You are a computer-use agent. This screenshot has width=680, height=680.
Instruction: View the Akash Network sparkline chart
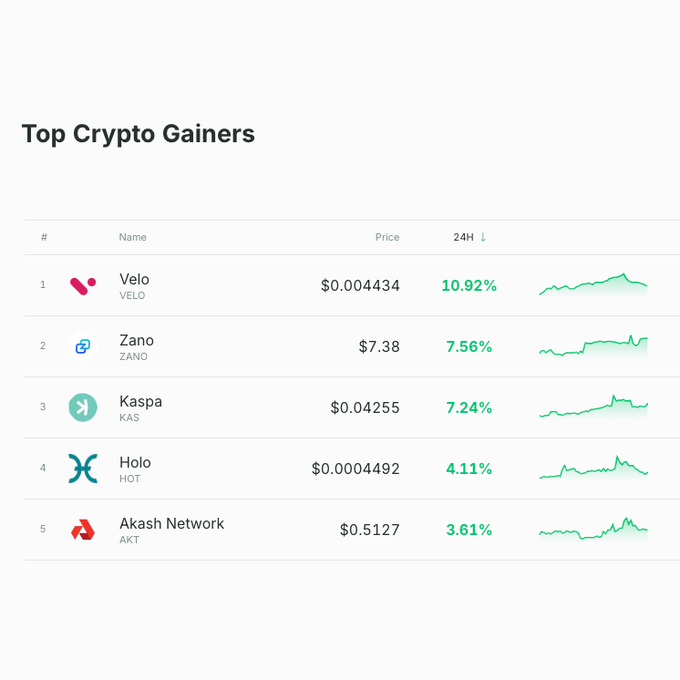593,529
